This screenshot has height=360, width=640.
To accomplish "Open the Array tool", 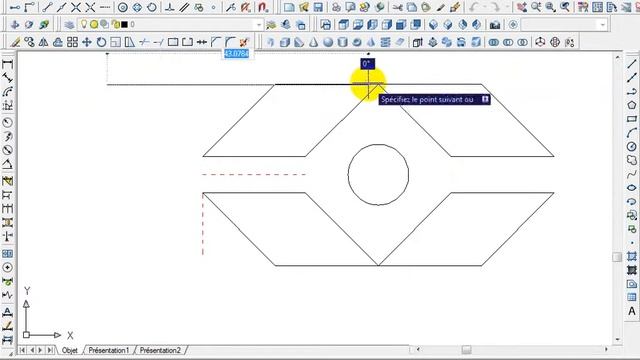I will click(x=72, y=42).
